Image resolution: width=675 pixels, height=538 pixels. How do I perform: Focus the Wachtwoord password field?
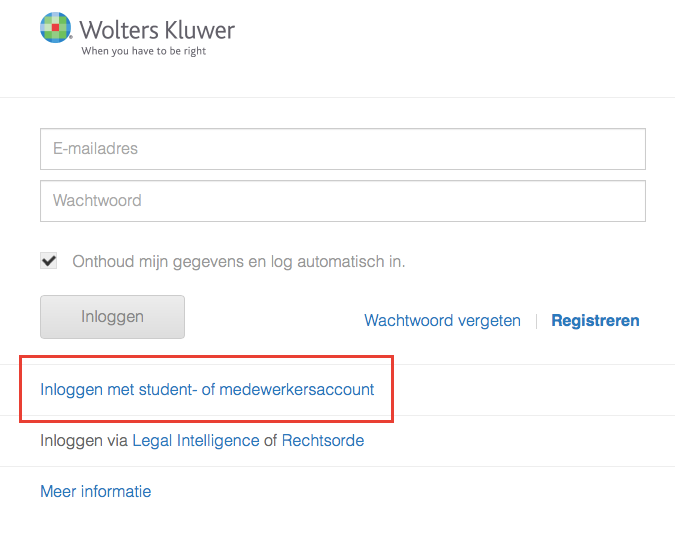pyautogui.click(x=343, y=201)
